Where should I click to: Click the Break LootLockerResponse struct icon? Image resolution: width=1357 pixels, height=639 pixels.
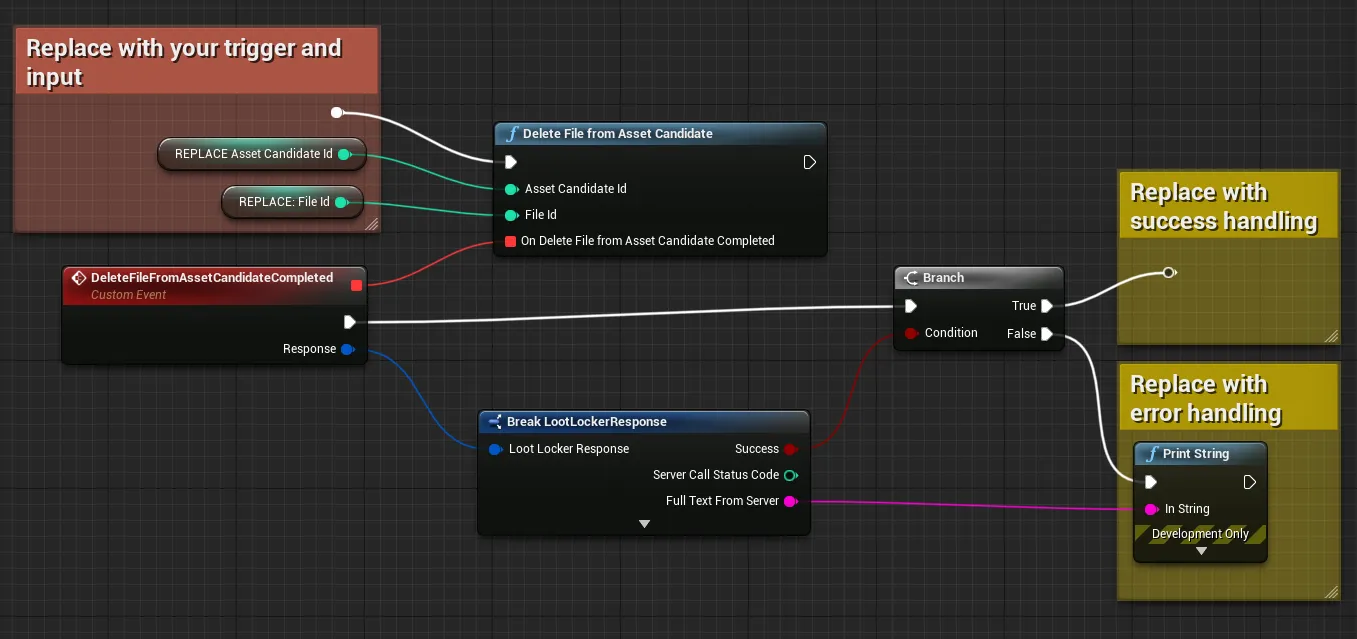(494, 422)
